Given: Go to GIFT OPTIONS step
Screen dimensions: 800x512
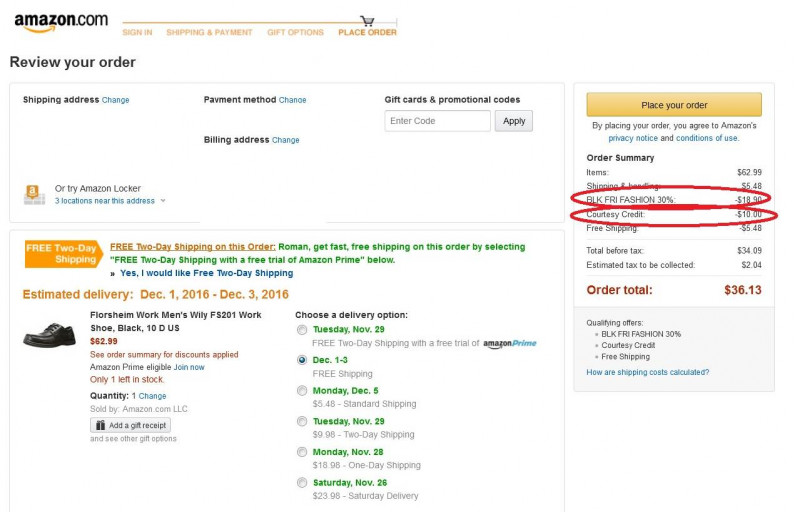Looking at the screenshot, I should coord(295,32).
